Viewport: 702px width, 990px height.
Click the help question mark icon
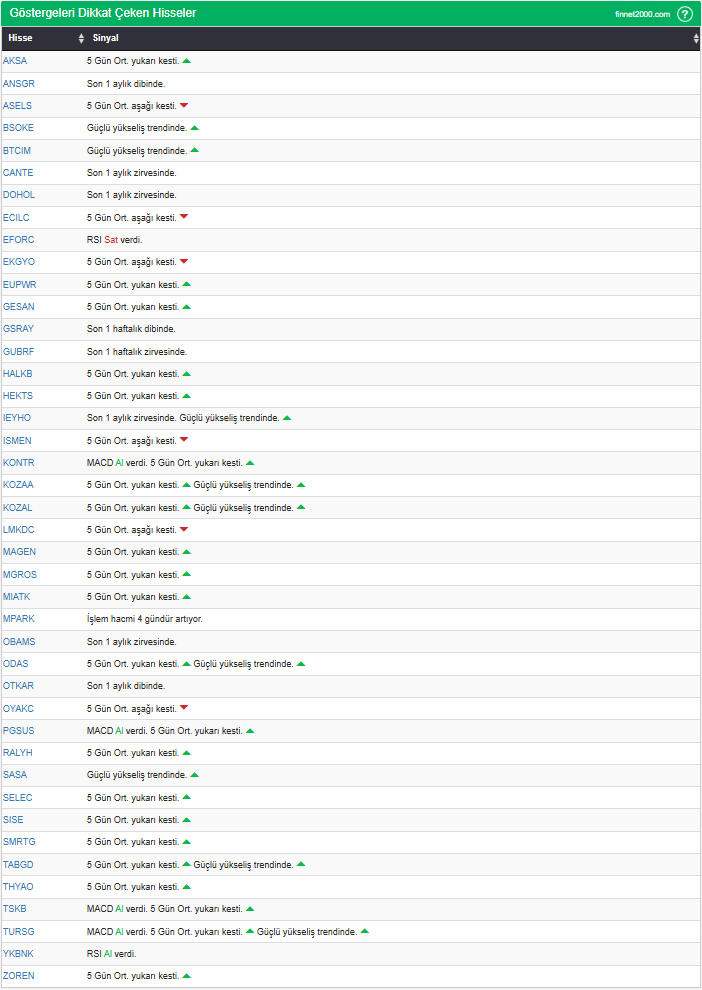[x=685, y=14]
